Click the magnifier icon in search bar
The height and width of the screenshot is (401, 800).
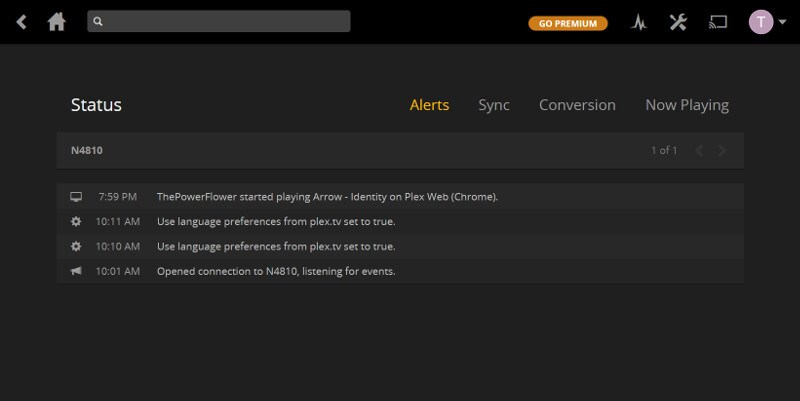(x=98, y=21)
